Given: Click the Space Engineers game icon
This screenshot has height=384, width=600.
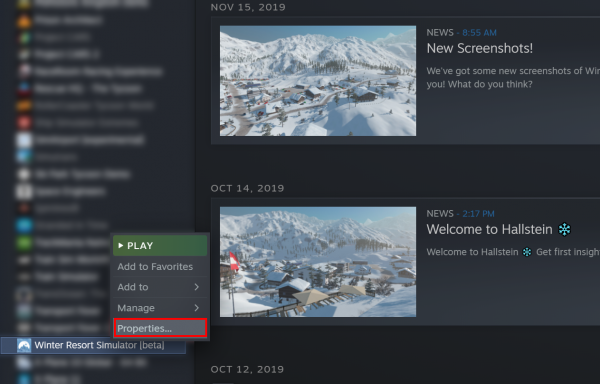Looking at the screenshot, I should pyautogui.click(x=24, y=191).
